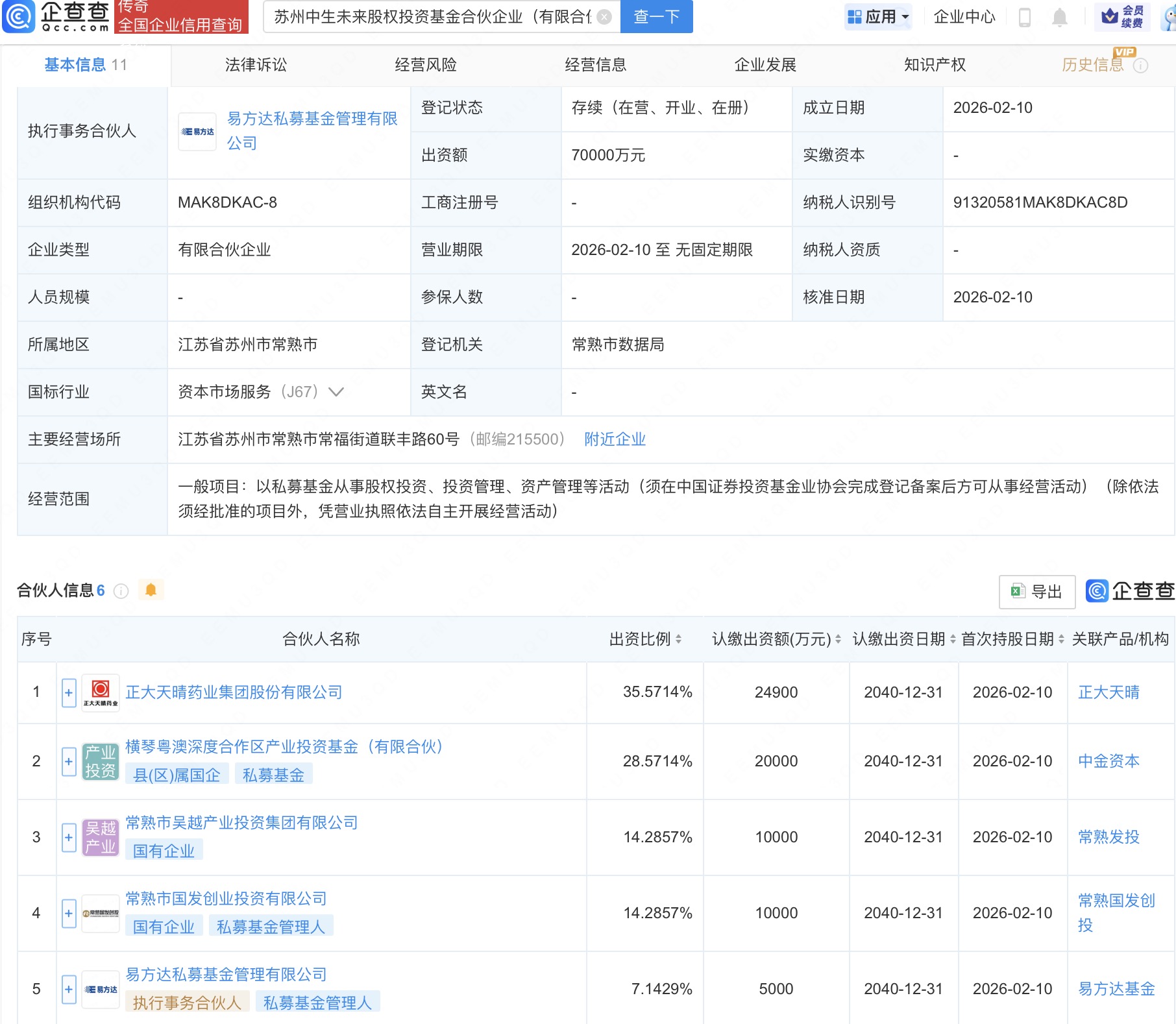Open the mobile app phone icon
1176x1024 pixels.
[1025, 17]
